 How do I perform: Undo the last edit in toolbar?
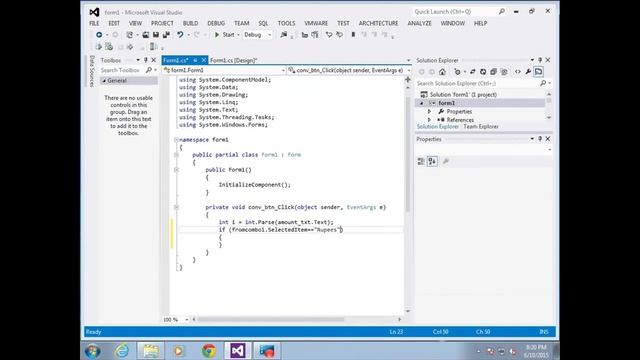coord(180,35)
